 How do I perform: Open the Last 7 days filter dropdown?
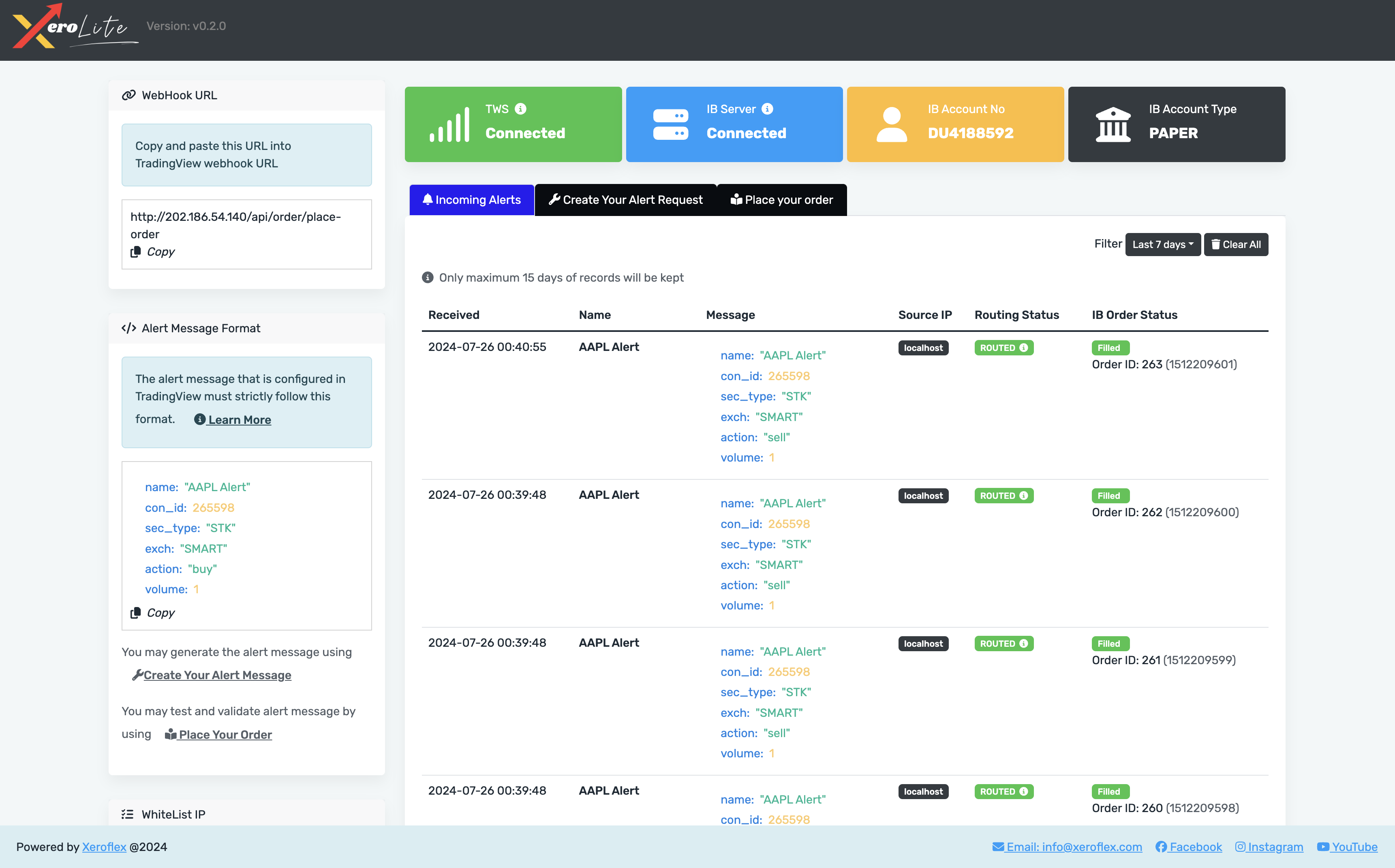point(1162,245)
